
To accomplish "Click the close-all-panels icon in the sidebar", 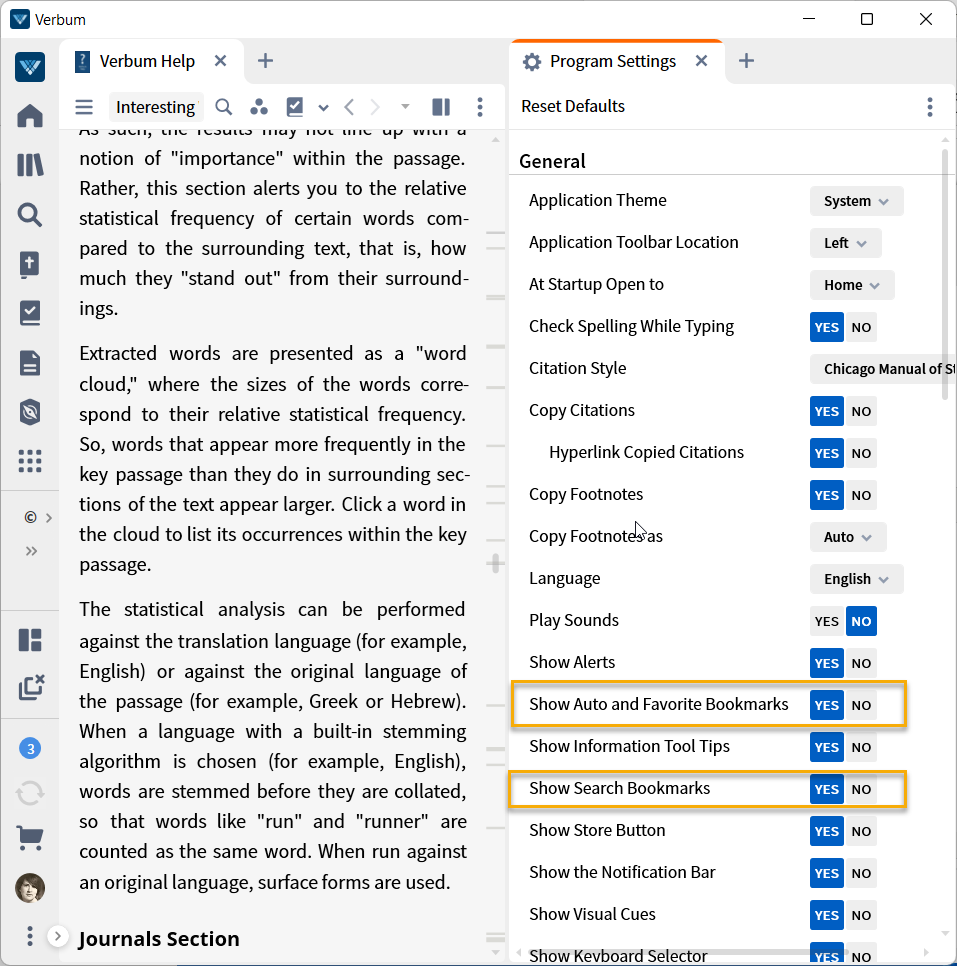I will pos(31,688).
